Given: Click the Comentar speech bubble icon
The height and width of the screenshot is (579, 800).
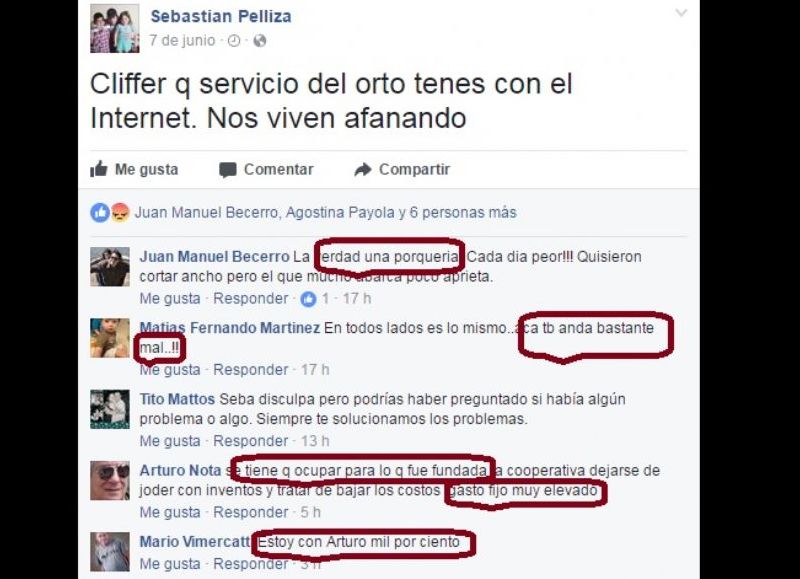Looking at the screenshot, I should pyautogui.click(x=228, y=170).
